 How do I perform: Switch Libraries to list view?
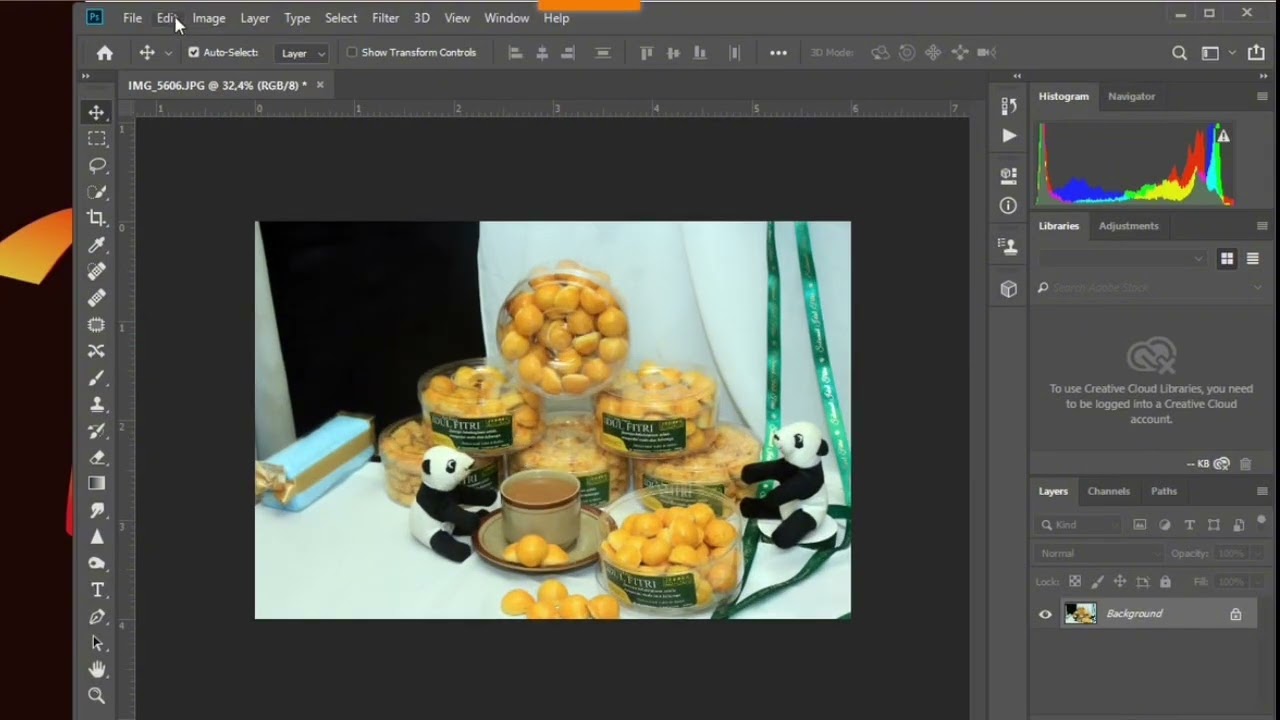pyautogui.click(x=1252, y=259)
